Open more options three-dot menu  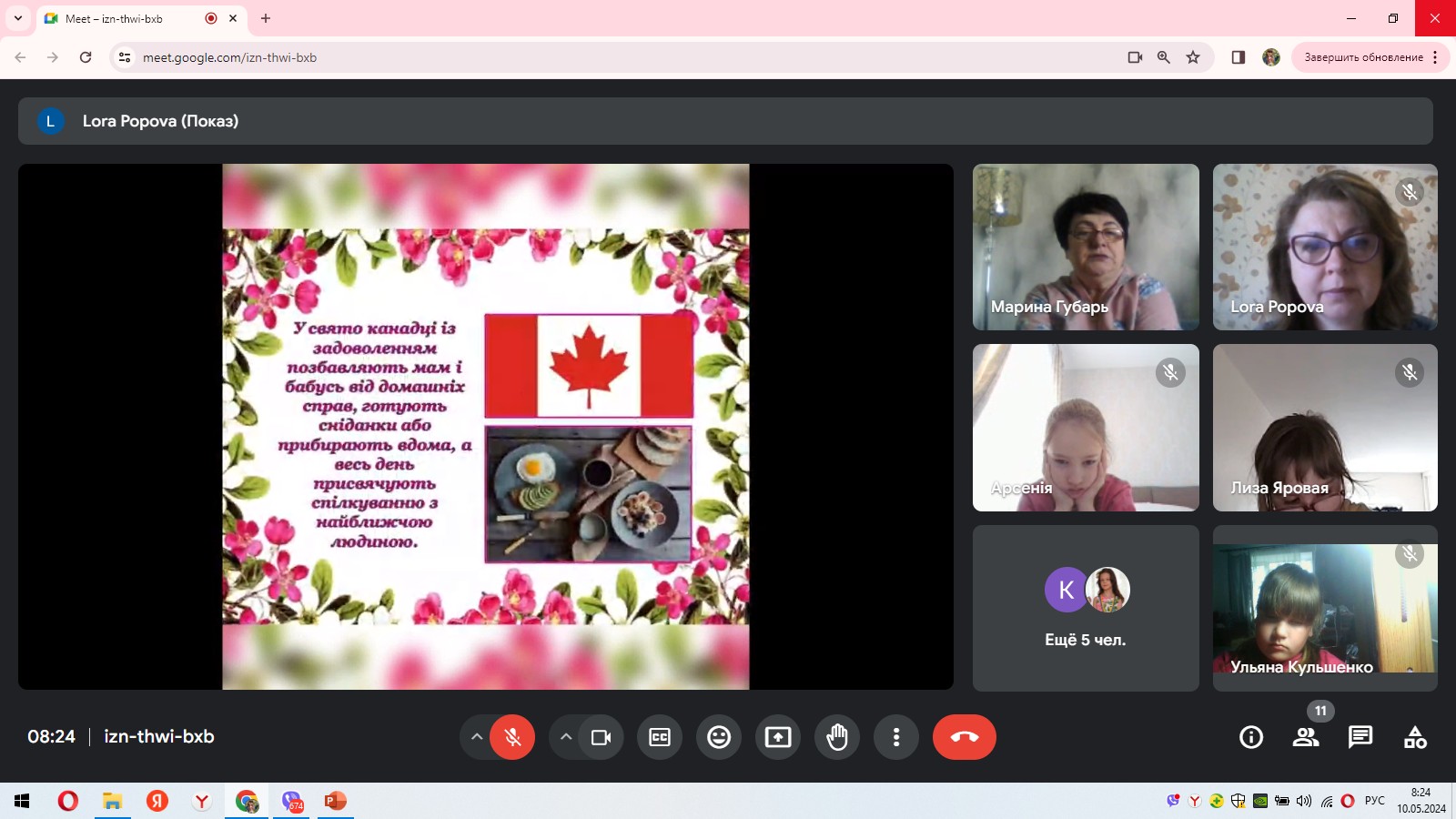896,737
